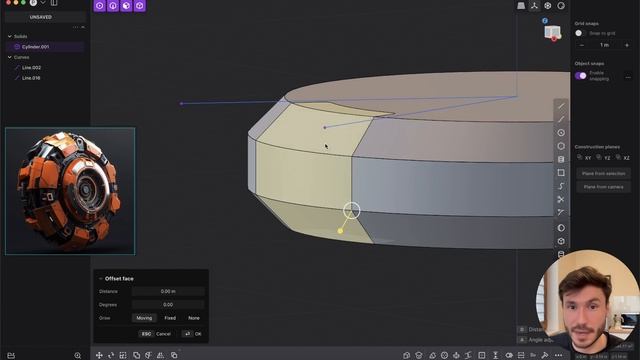Select the Move tool
Screen dimensions: 640x360
coord(99,356)
